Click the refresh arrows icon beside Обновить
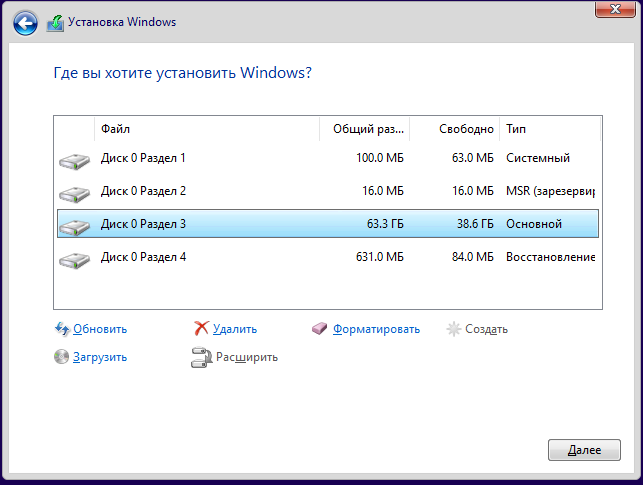Viewport: 643px width, 485px height. coord(62,329)
